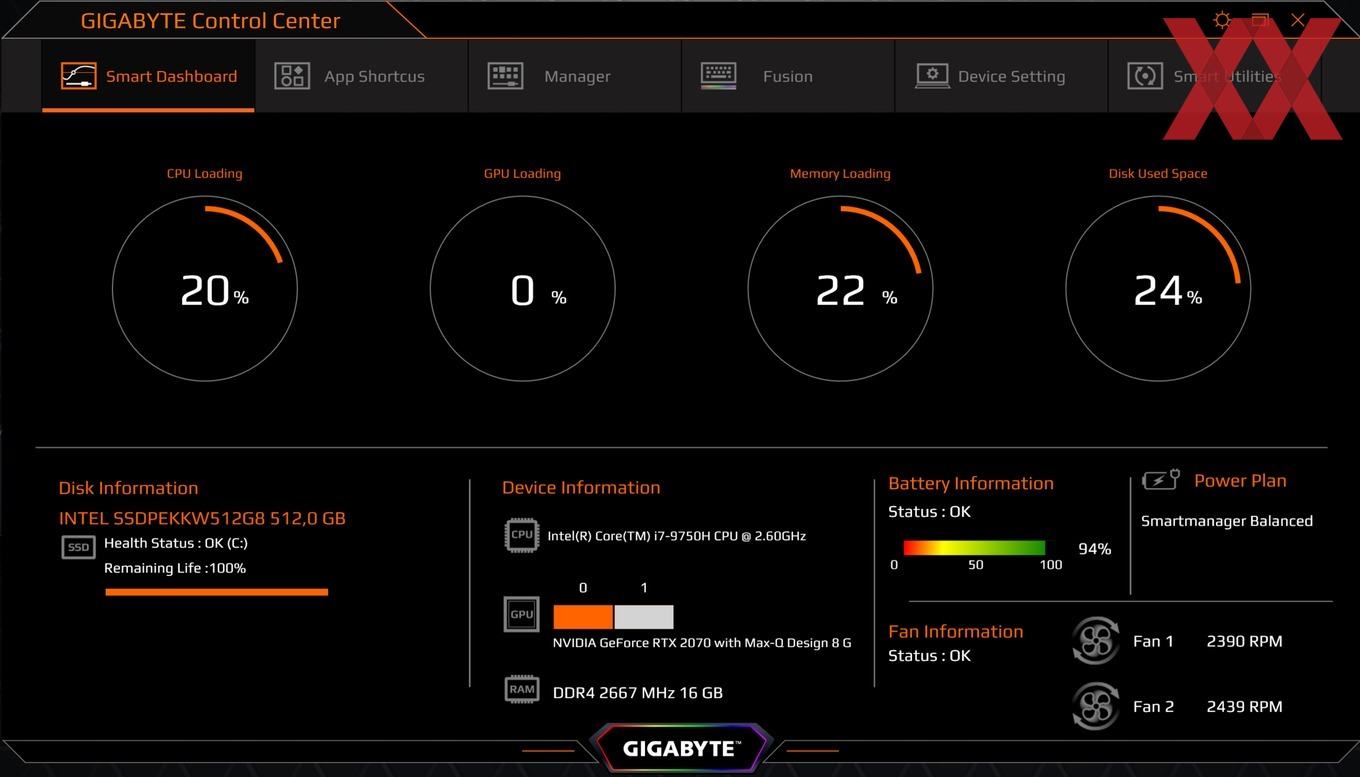
Task: Click the Fan 1 label
Action: tap(1153, 641)
